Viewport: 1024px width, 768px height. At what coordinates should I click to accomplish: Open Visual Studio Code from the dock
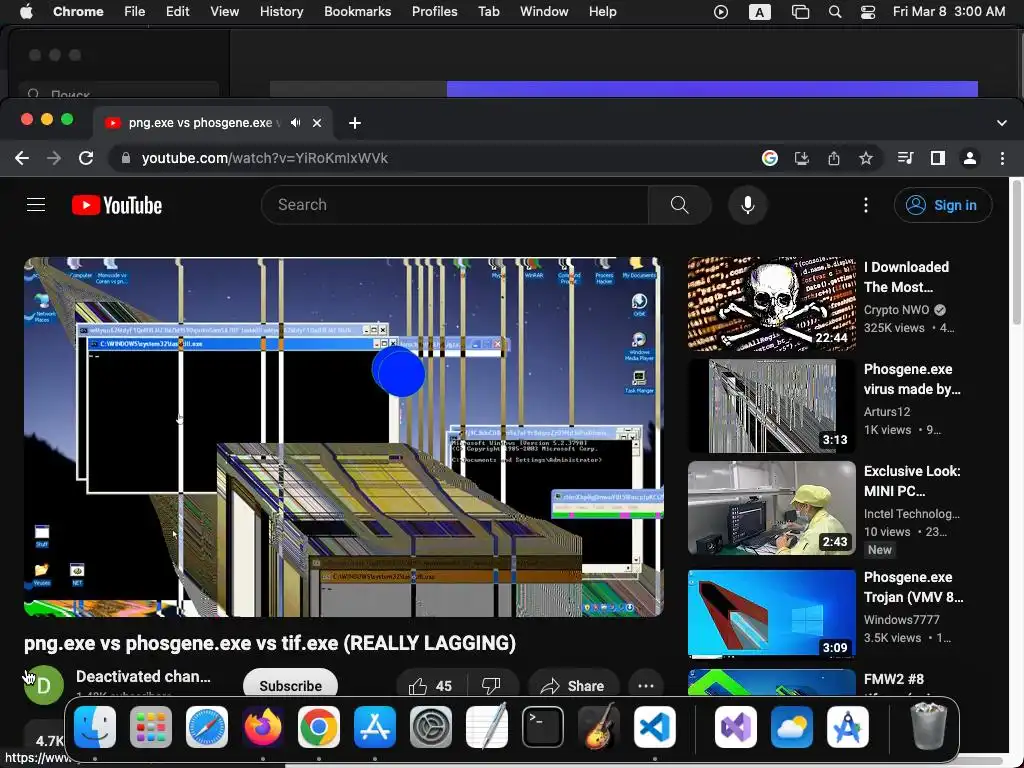[x=654, y=727]
